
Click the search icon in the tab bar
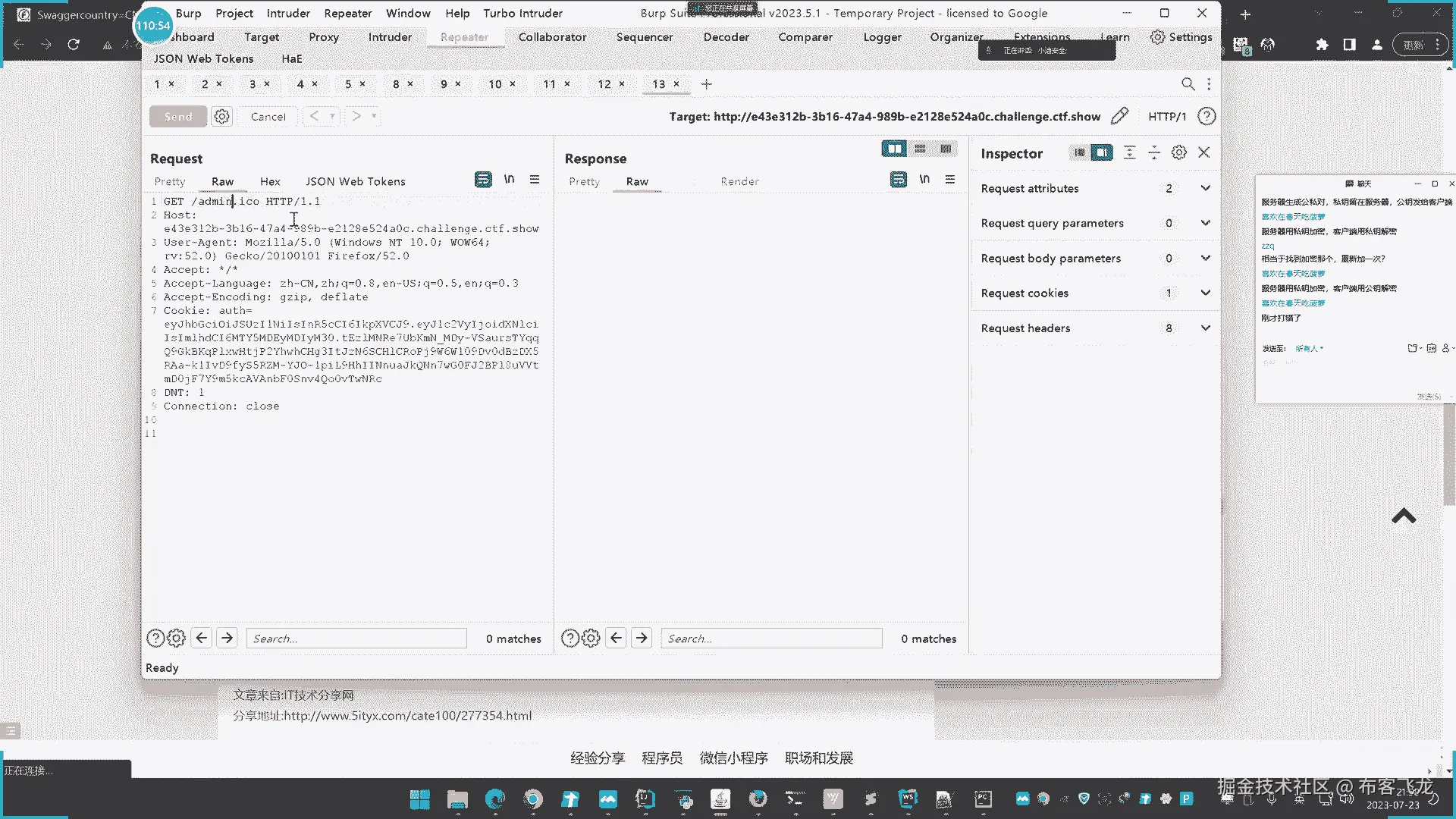pyautogui.click(x=1188, y=84)
